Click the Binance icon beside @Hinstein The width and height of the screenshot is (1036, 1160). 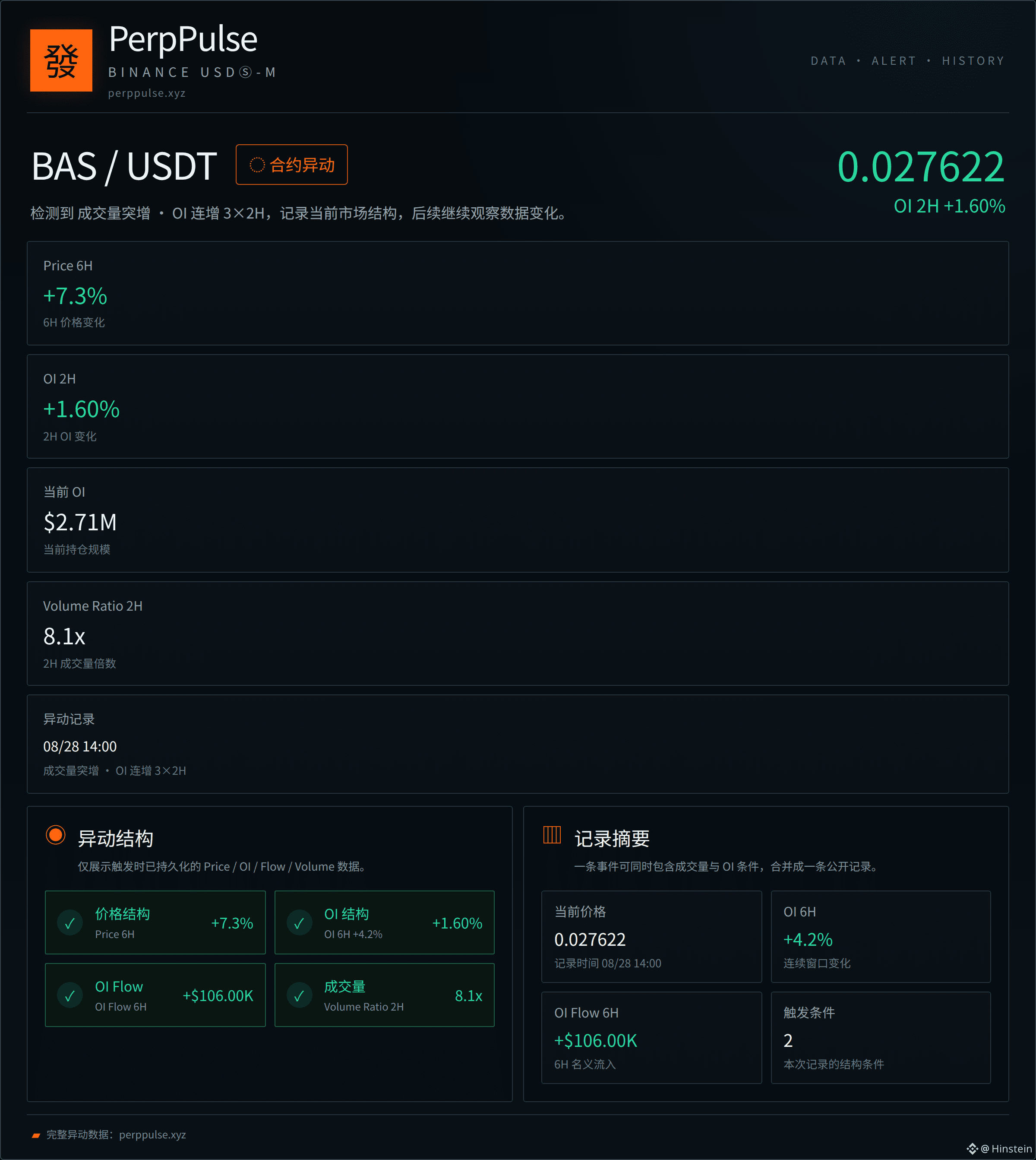click(972, 1149)
